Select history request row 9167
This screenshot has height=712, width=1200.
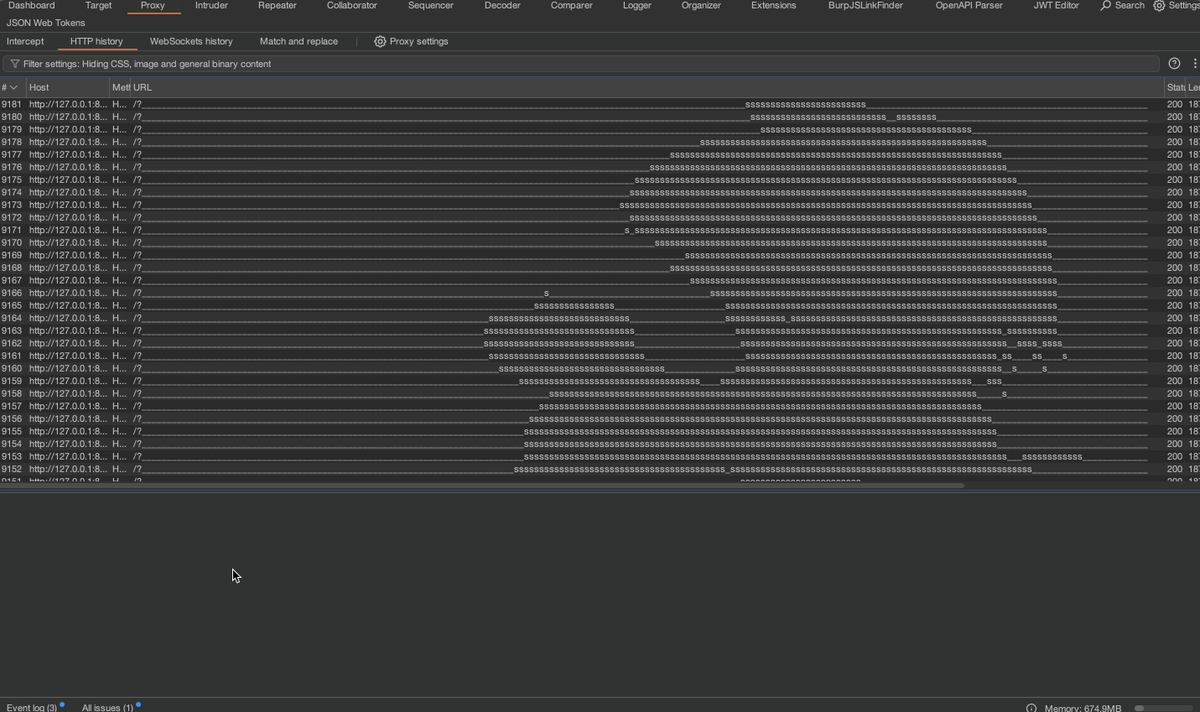(x=600, y=280)
